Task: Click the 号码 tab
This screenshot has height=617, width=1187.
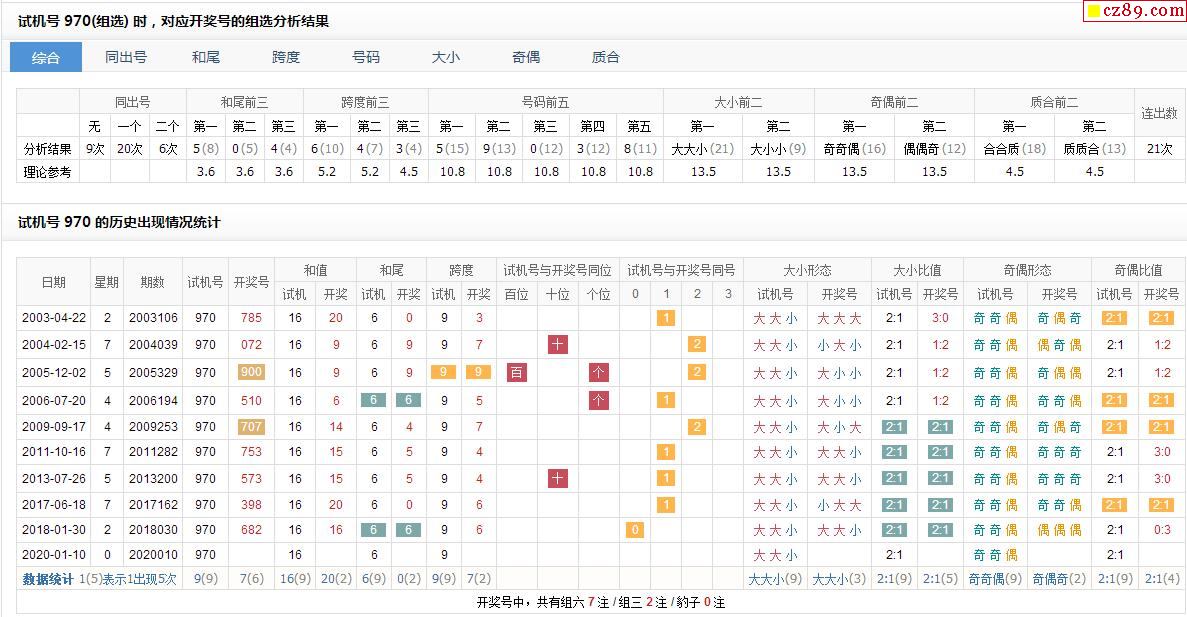Action: (x=366, y=57)
